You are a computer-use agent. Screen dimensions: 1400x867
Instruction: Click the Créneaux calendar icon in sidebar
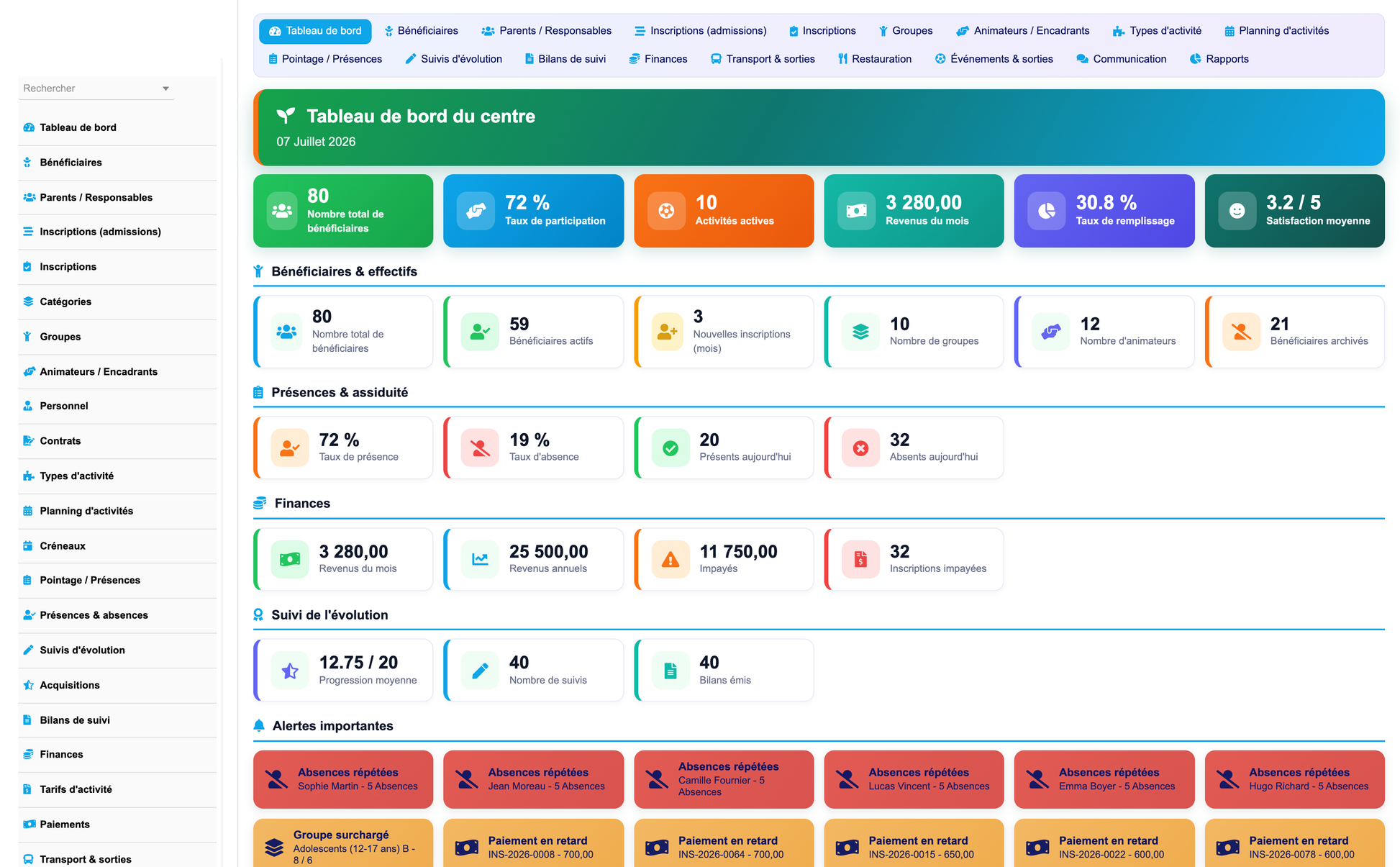pos(27,546)
